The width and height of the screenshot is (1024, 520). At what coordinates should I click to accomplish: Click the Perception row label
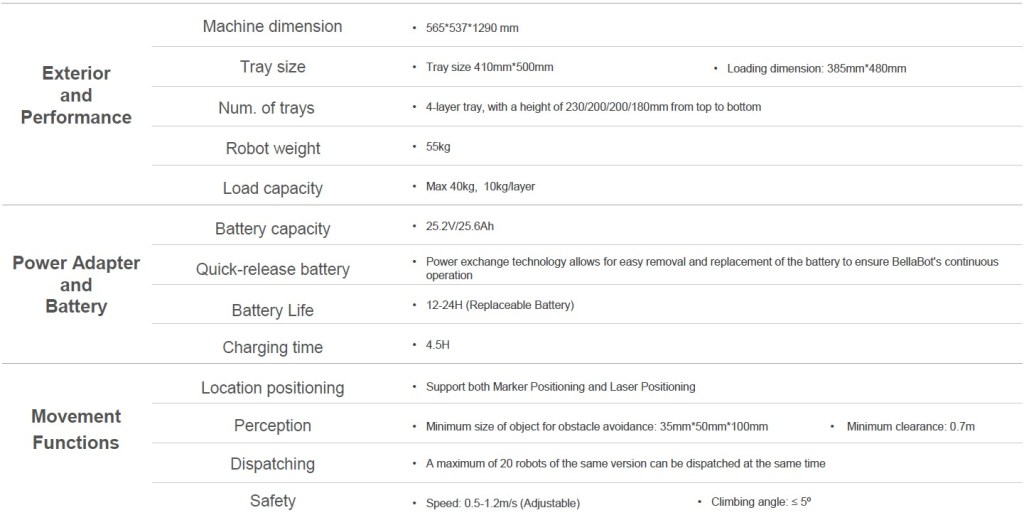[x=272, y=425]
